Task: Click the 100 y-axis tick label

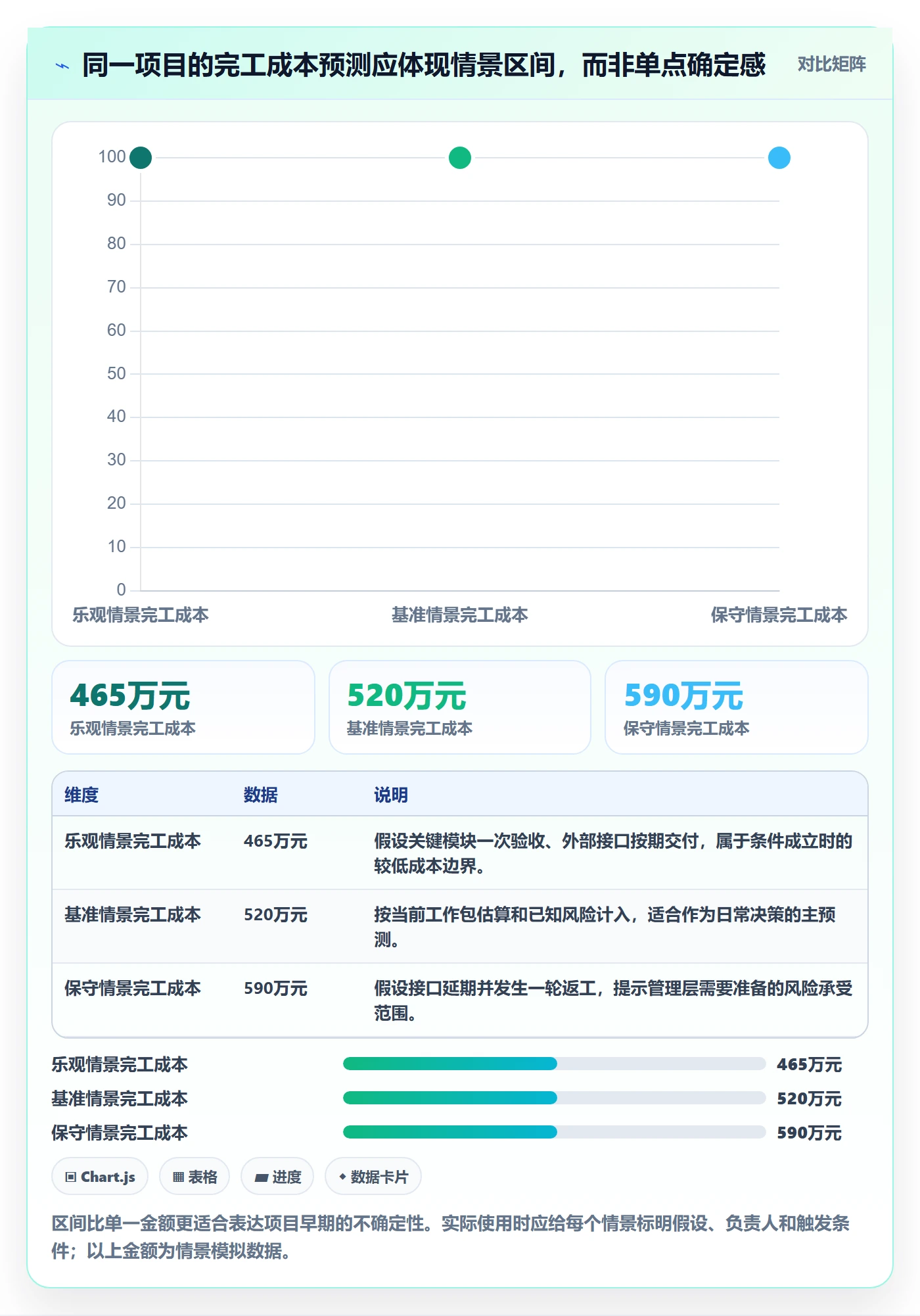Action: click(112, 157)
